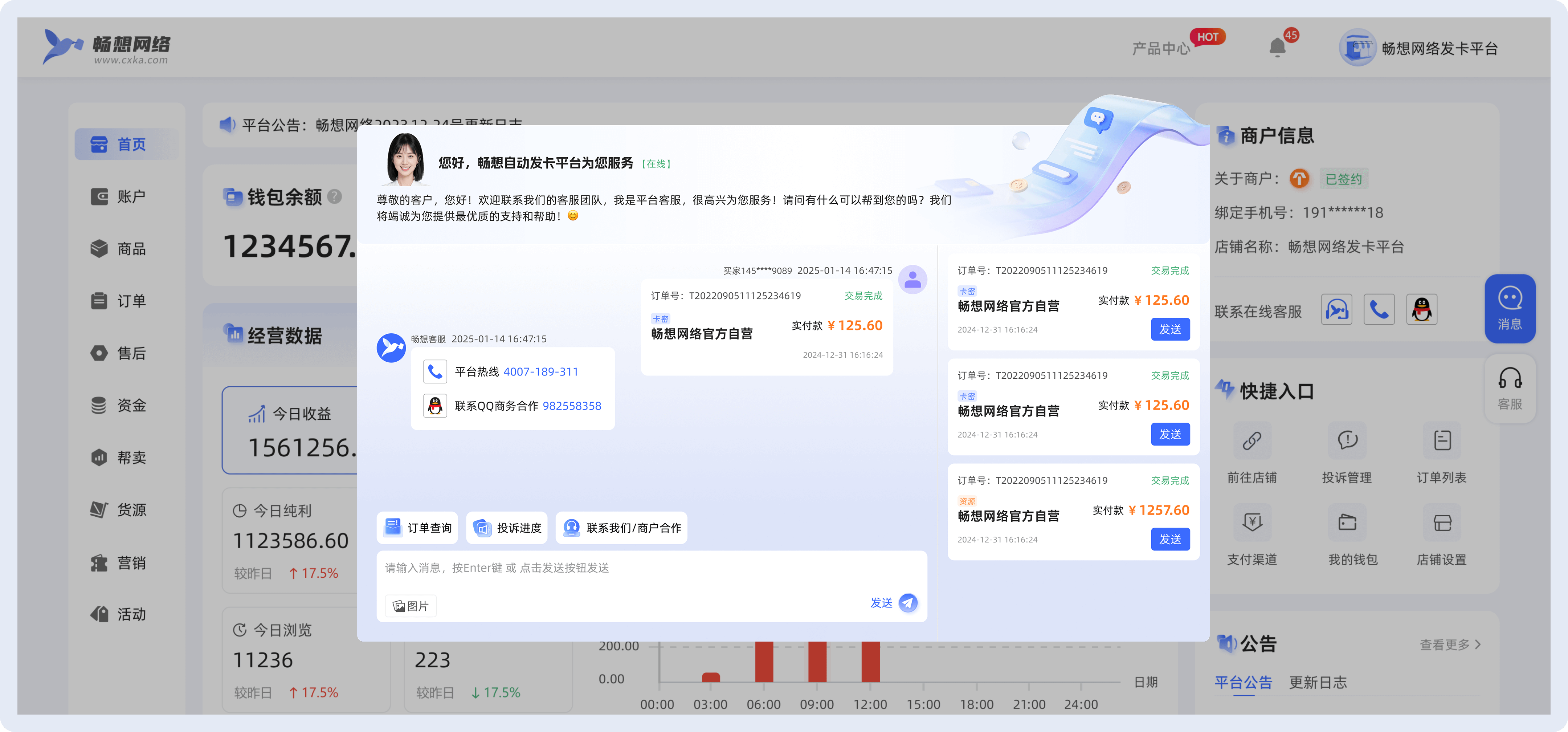Click the 今日纯利 value 1123586.60

coord(291,541)
